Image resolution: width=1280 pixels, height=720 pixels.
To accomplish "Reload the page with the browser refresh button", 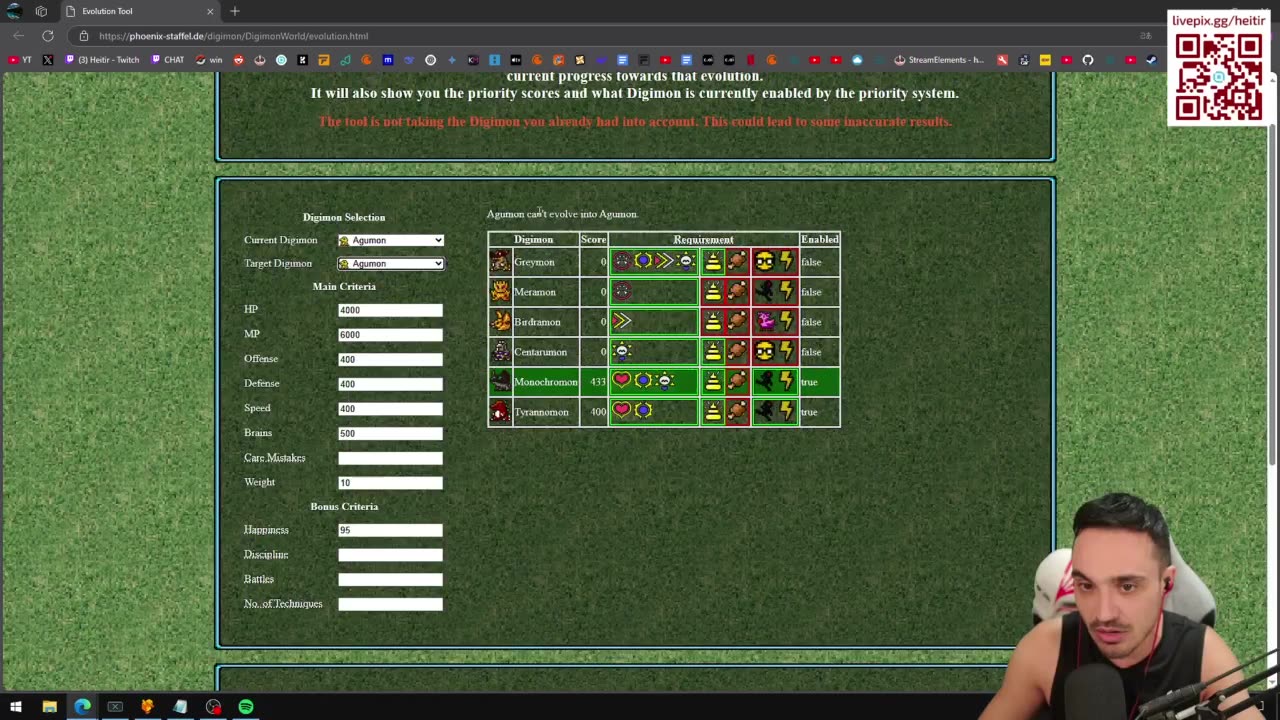I will click(x=47, y=36).
